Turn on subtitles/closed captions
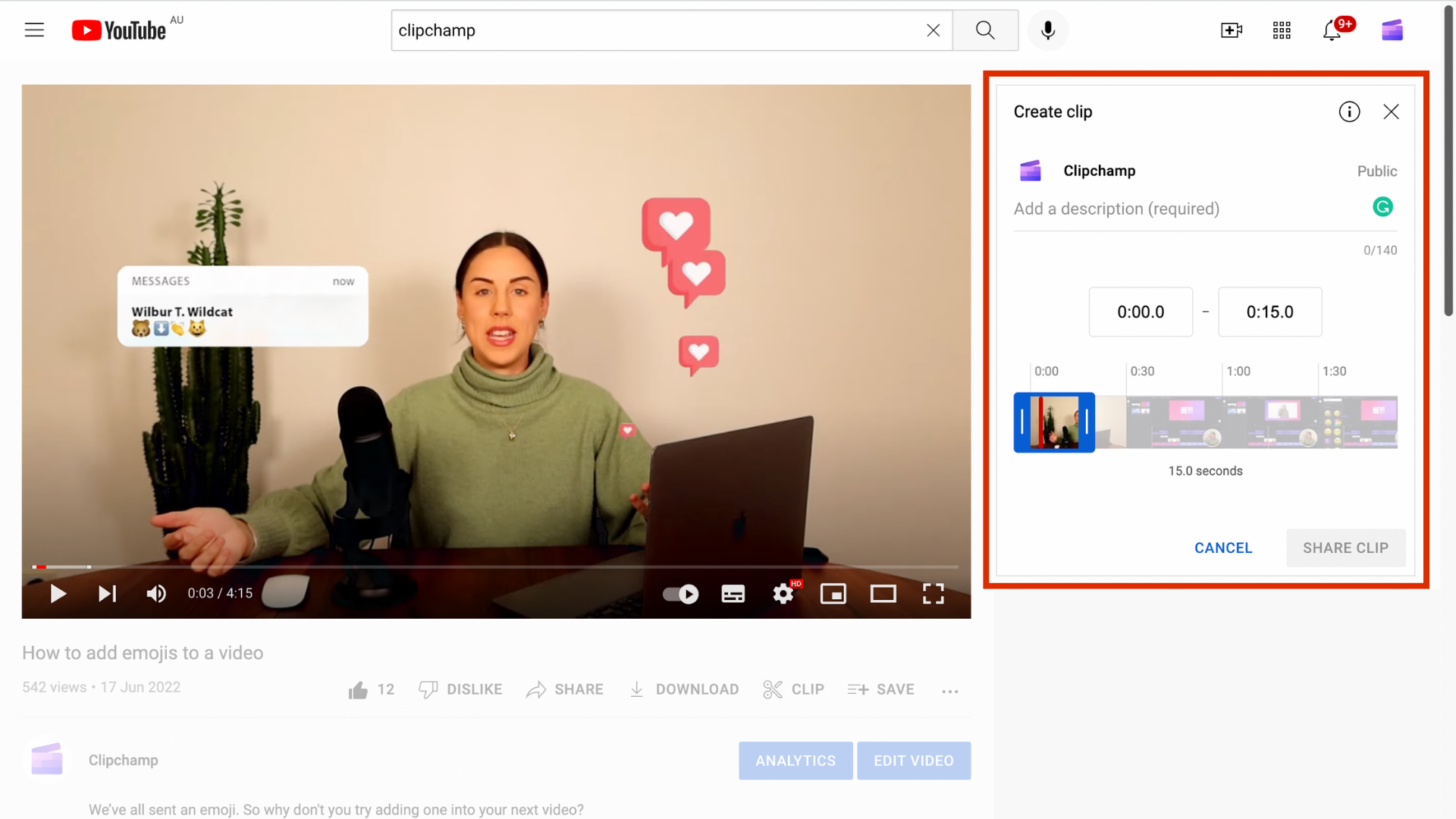The image size is (1456, 819). (733, 594)
